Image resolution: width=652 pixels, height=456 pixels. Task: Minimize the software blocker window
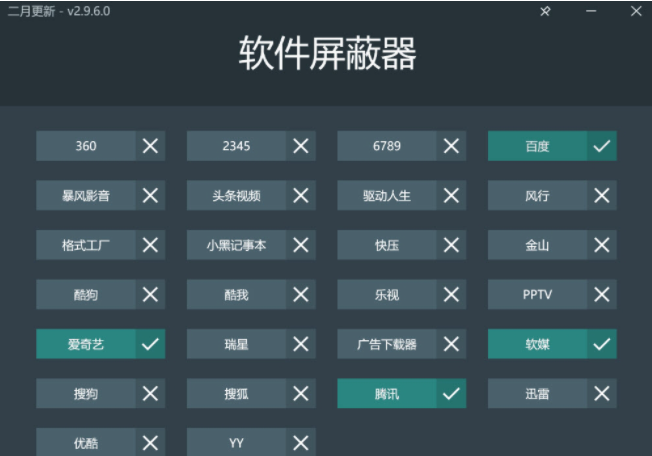click(x=591, y=11)
